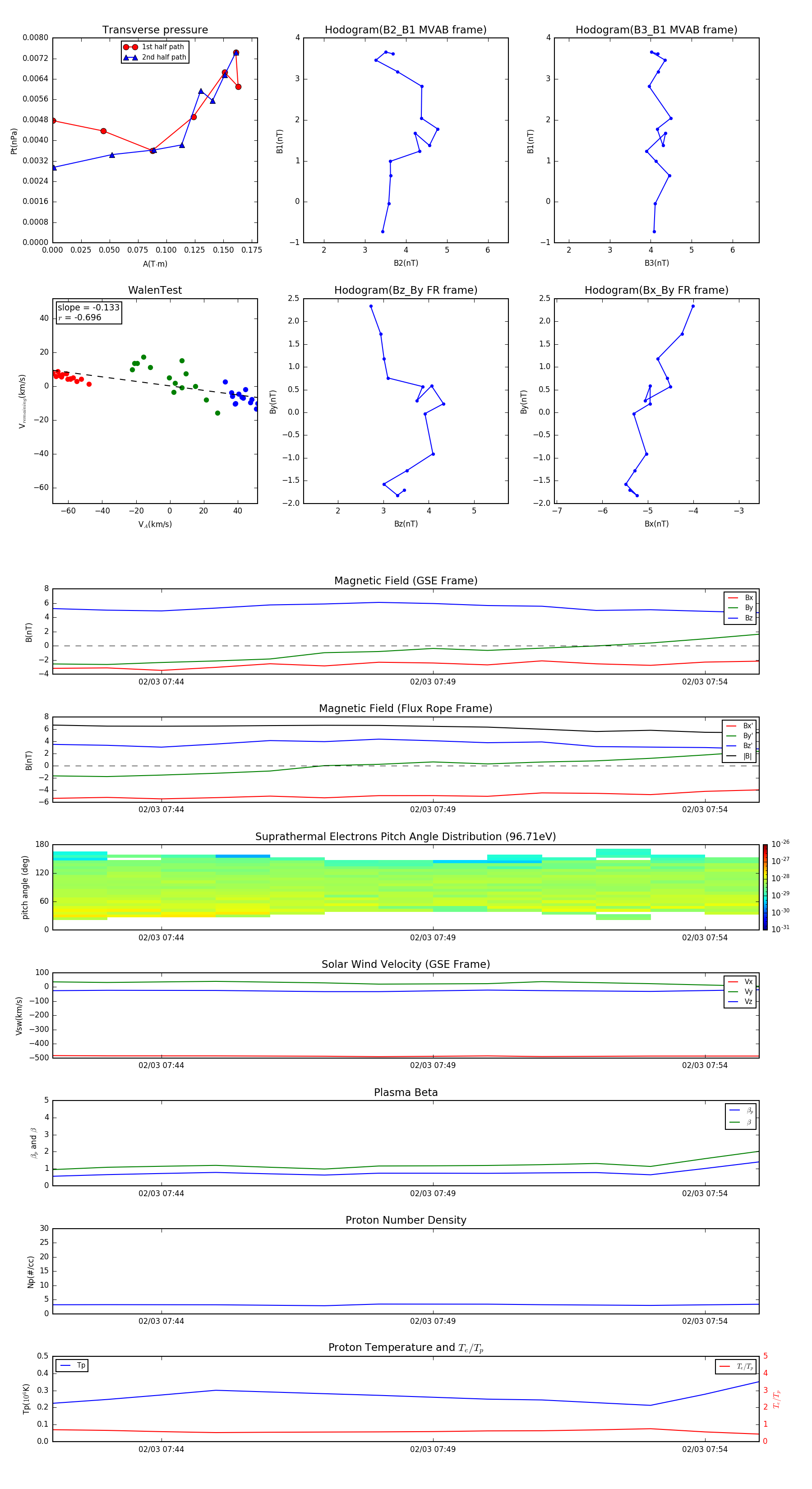Click the 'B2(nT)' x-axis label
Image resolution: width=812 pixels, height=1489 pixels.
tap(406, 263)
